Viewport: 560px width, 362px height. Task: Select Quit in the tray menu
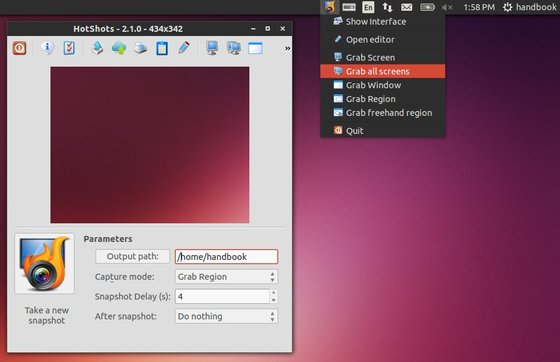(x=382, y=131)
